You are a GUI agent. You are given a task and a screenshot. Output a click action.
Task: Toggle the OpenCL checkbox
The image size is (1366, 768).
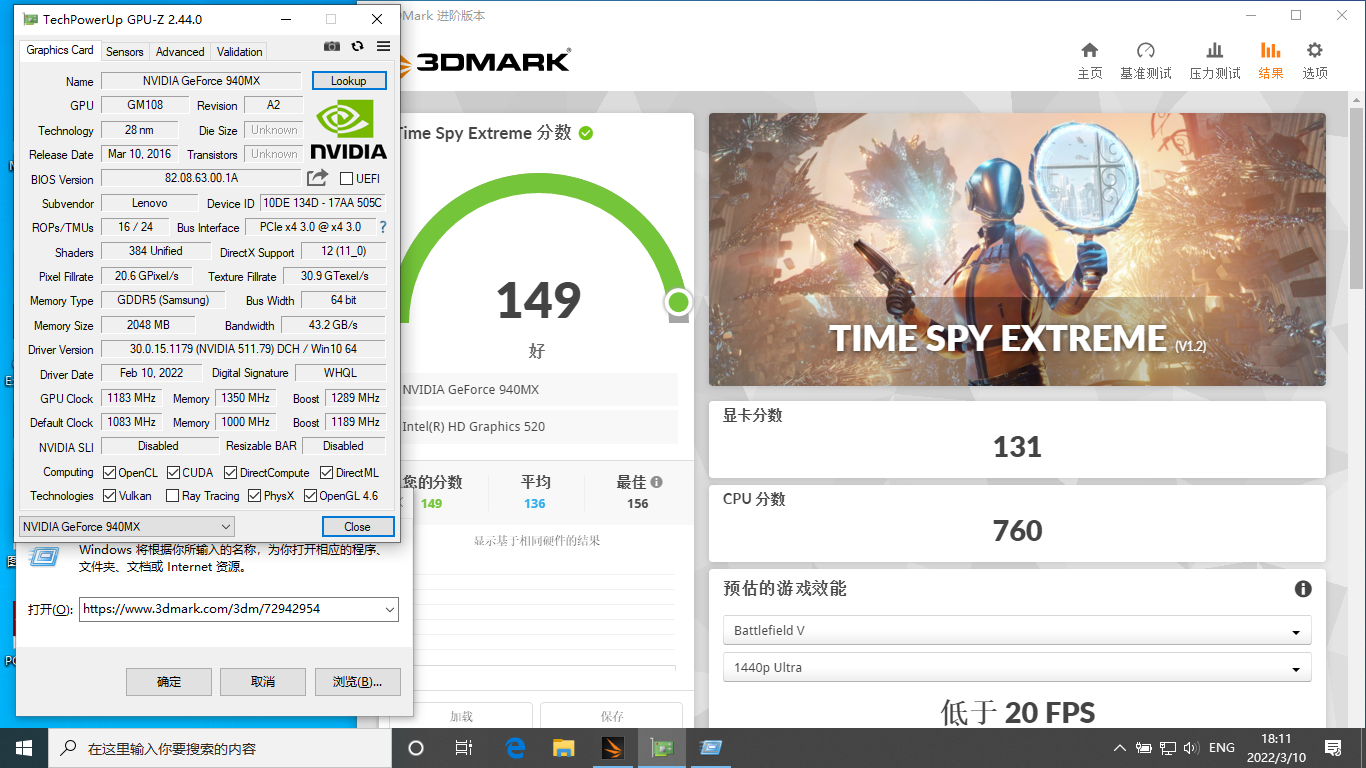[x=109, y=472]
